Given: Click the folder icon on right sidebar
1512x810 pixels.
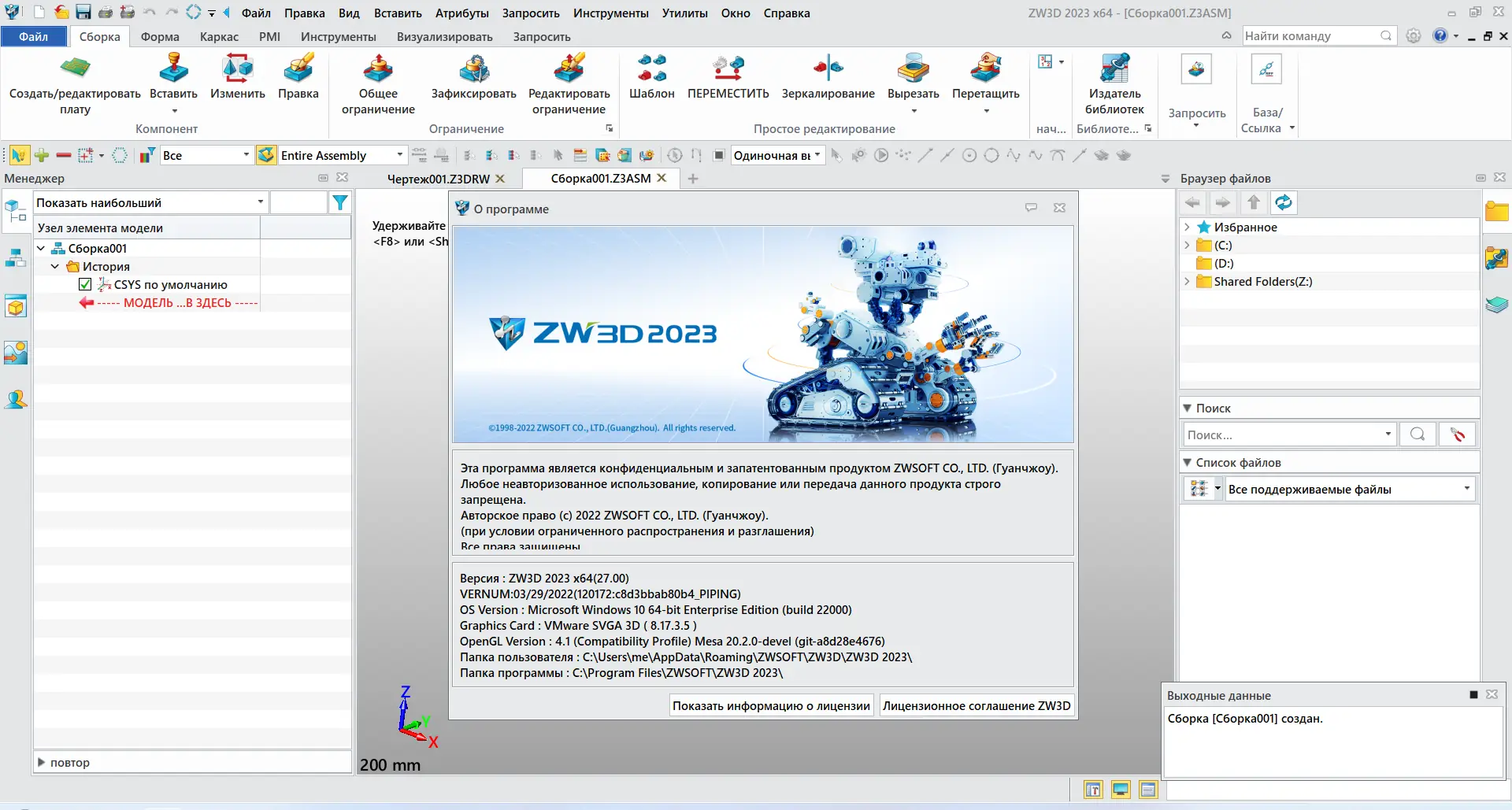Looking at the screenshot, I should 1496,212.
